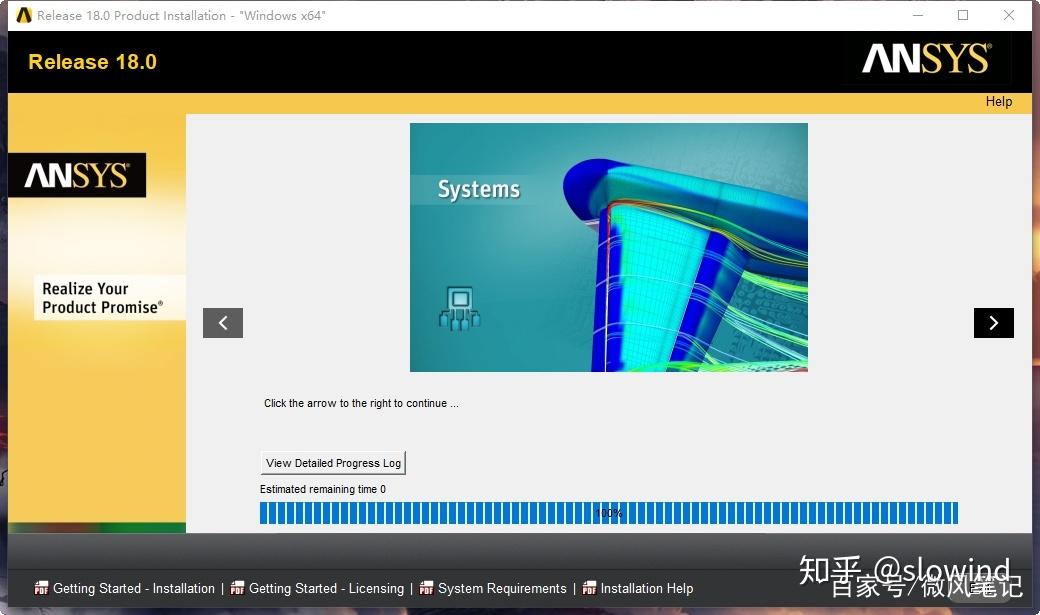
Task: Select the Getting Started - Installation link
Action: tap(133, 588)
